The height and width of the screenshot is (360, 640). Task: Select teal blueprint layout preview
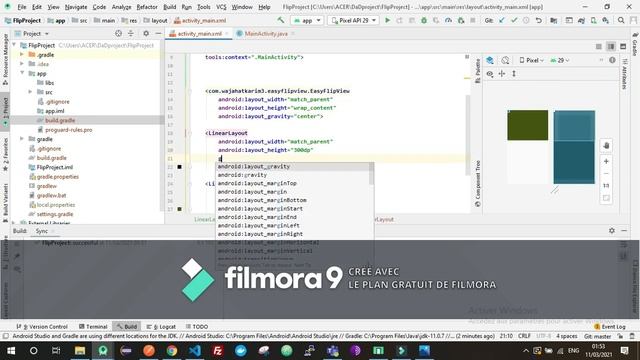pyautogui.click(x=574, y=147)
